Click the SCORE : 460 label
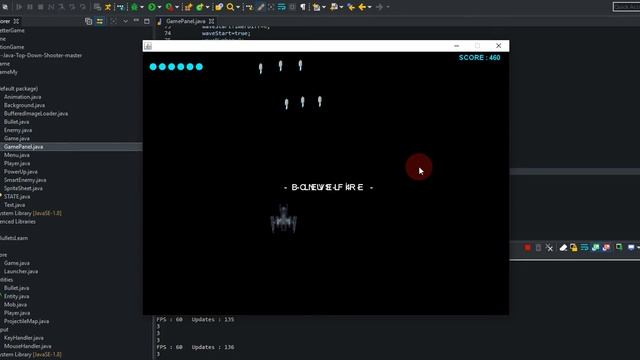This screenshot has width=640, height=360. [x=480, y=58]
